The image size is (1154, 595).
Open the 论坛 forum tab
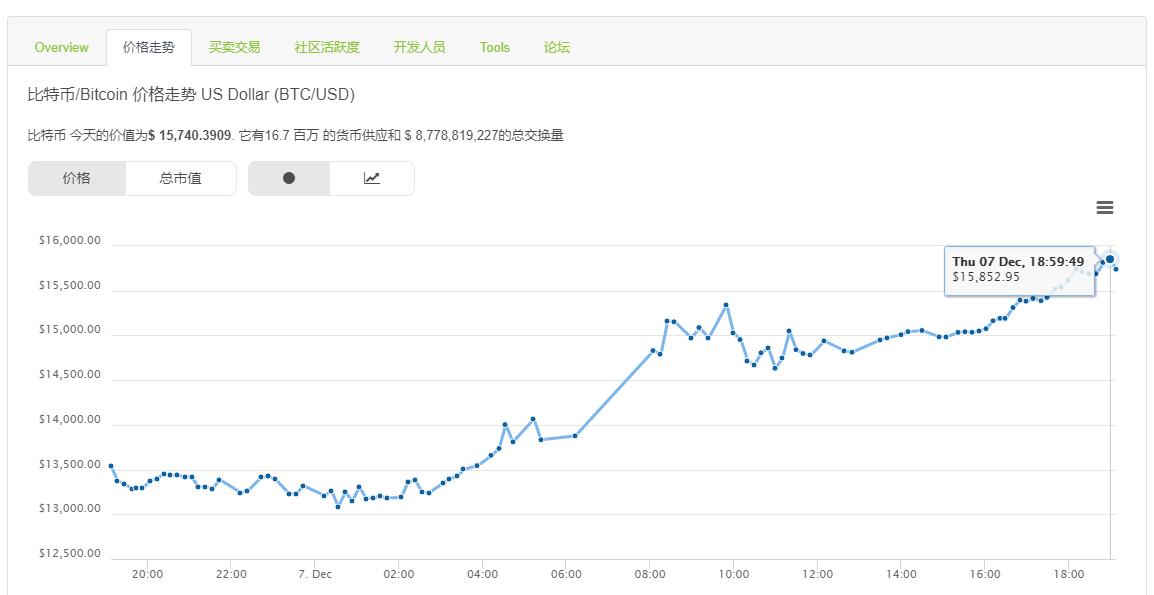557,47
